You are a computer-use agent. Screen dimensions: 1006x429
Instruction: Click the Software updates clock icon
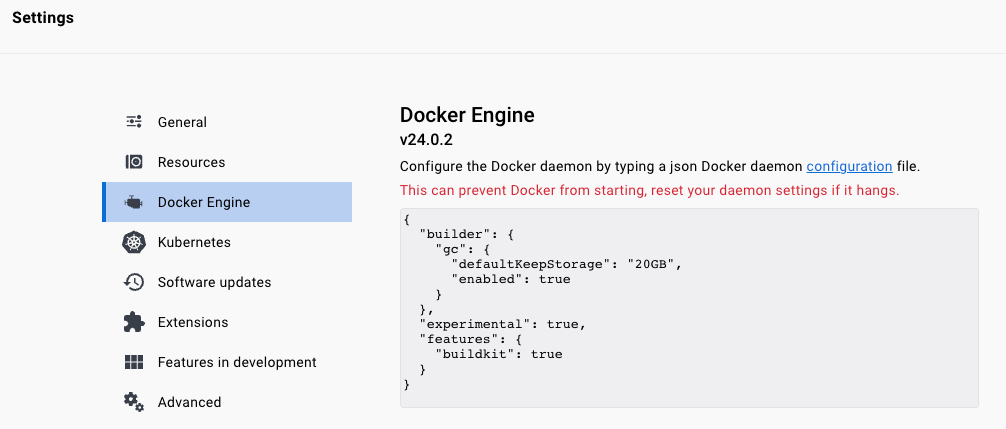point(134,282)
